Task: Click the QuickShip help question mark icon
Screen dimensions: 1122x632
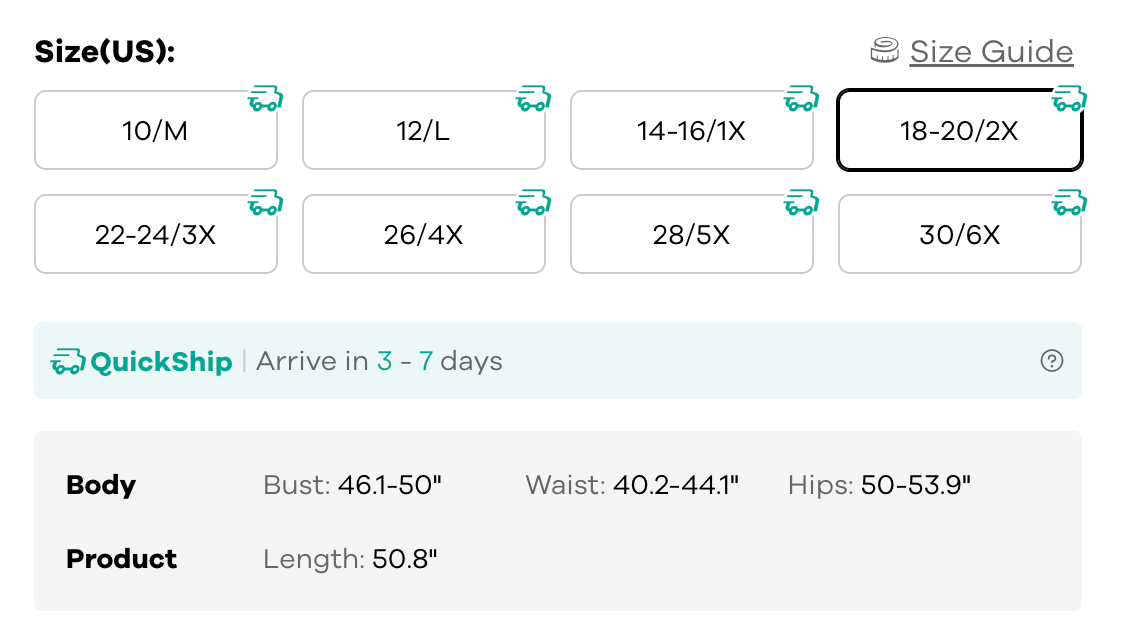Action: 1051,361
